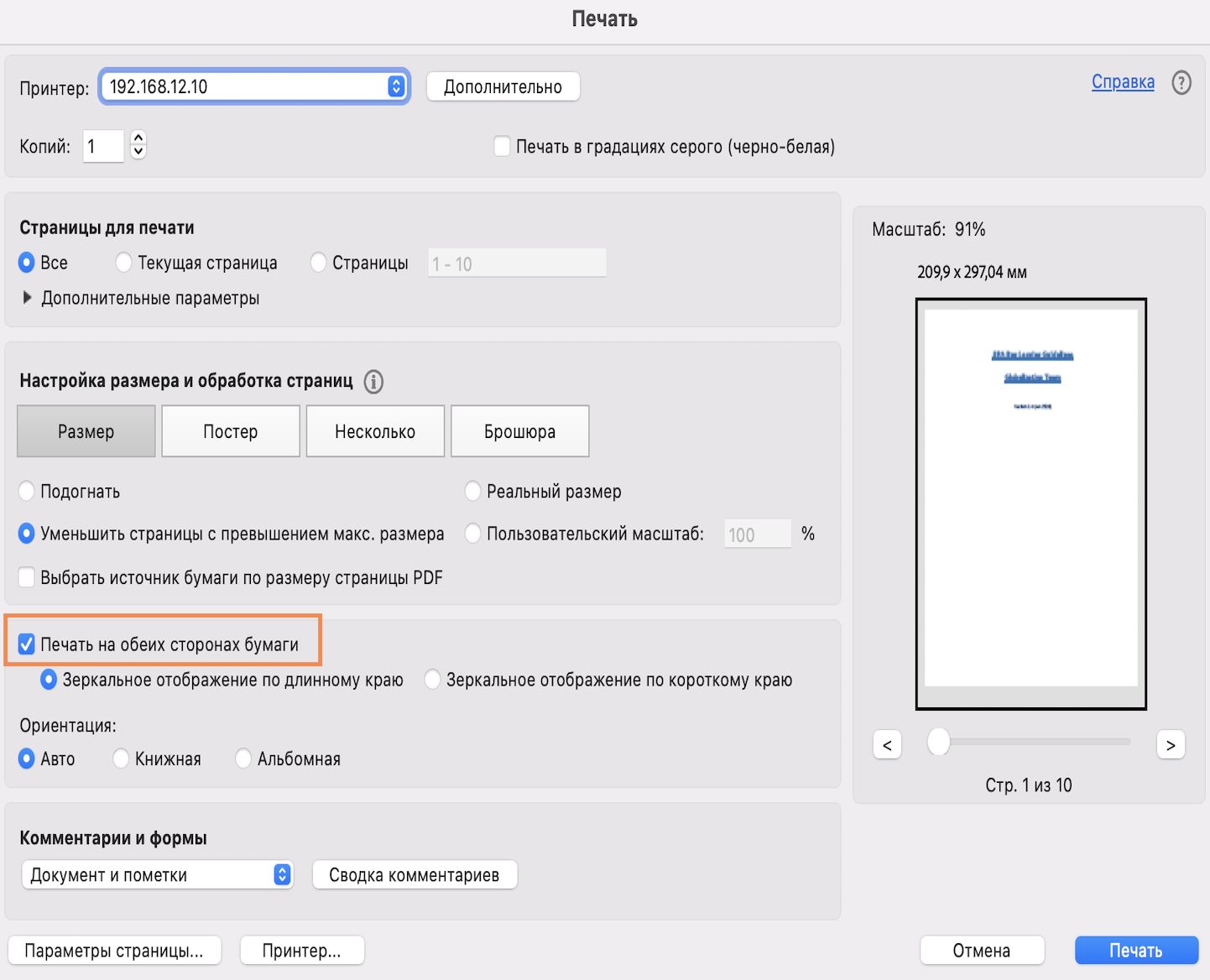This screenshot has width=1210, height=980.
Task: Select flip on short edge option
Action: tap(433, 680)
